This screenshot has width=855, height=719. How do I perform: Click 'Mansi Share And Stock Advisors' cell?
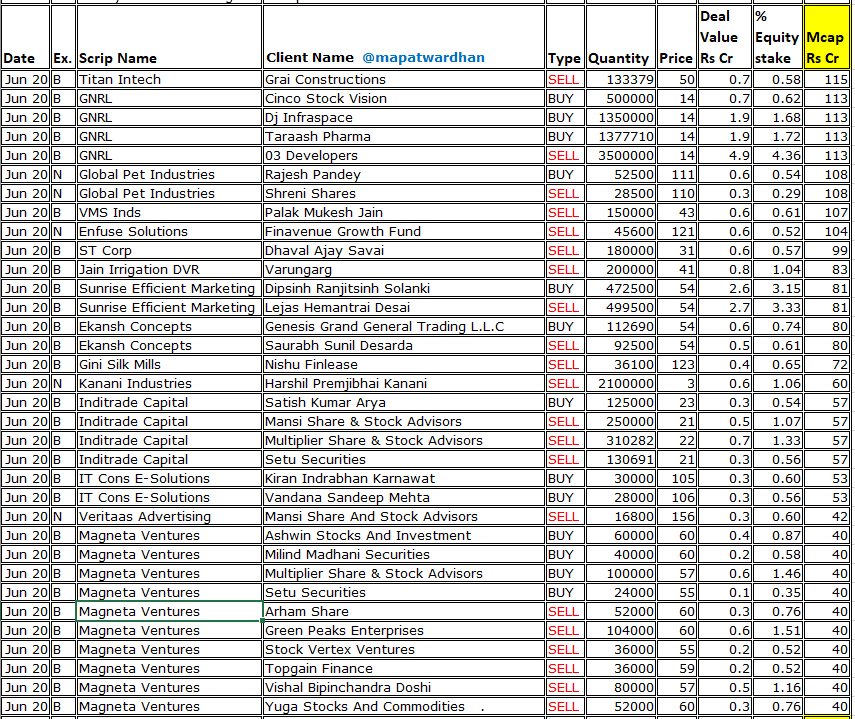point(404,517)
